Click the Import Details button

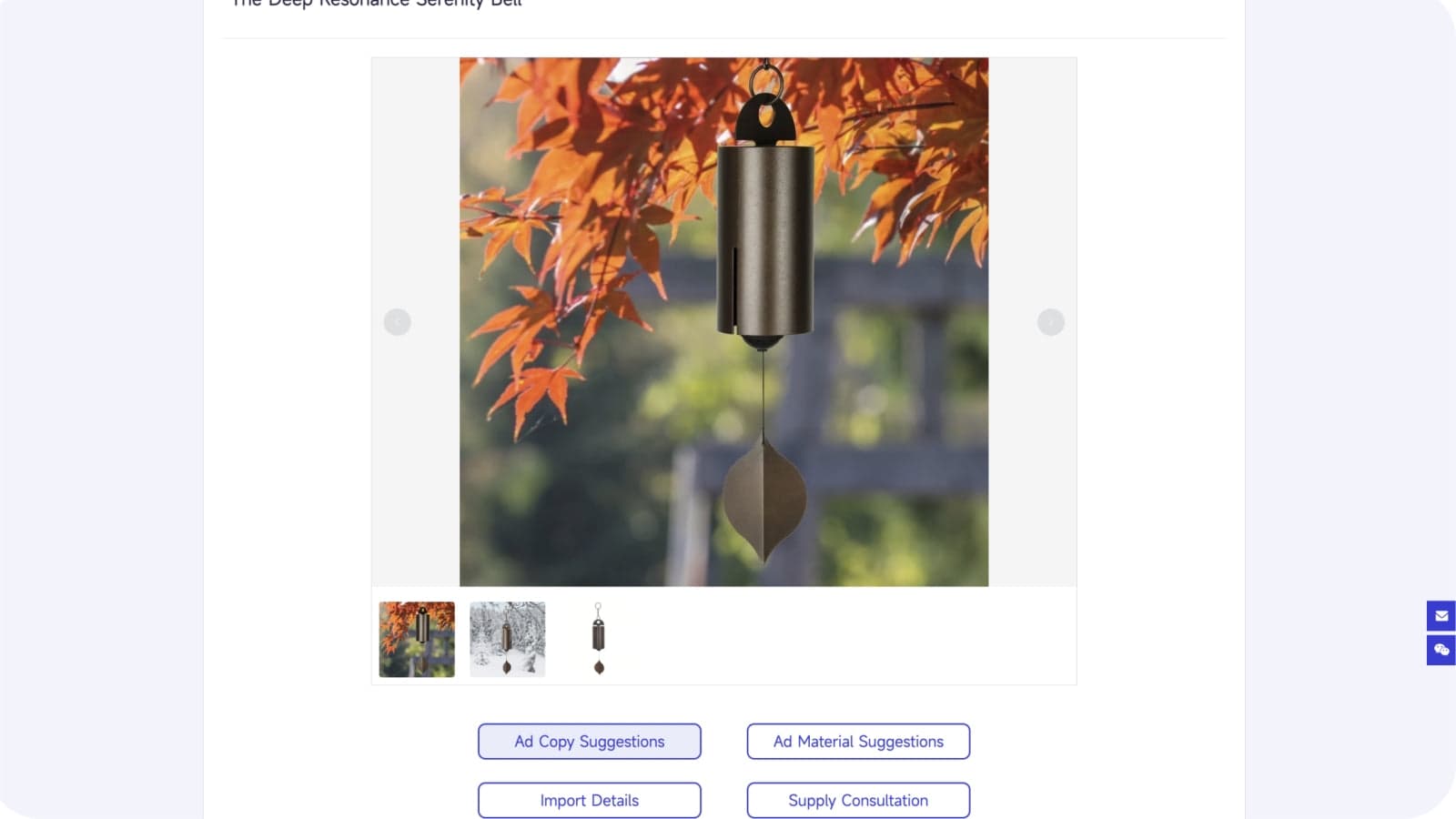coord(590,801)
